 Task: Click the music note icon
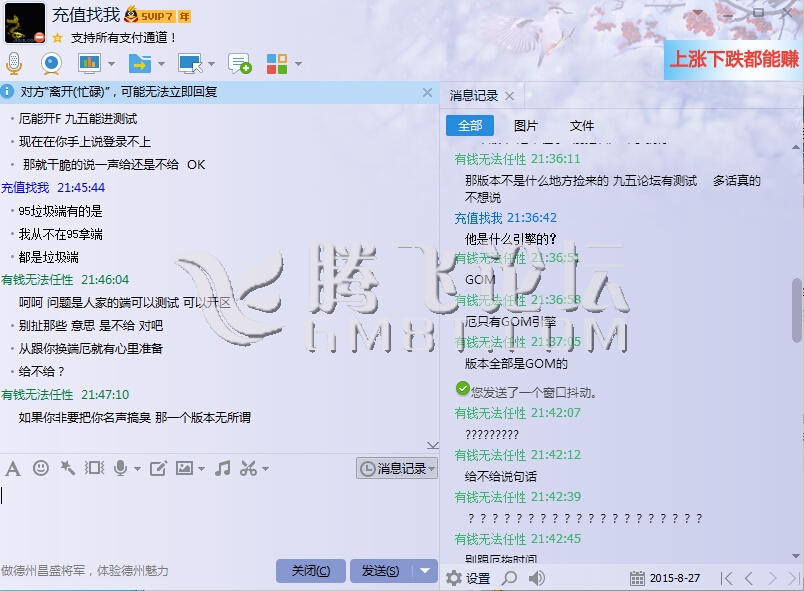[223, 467]
